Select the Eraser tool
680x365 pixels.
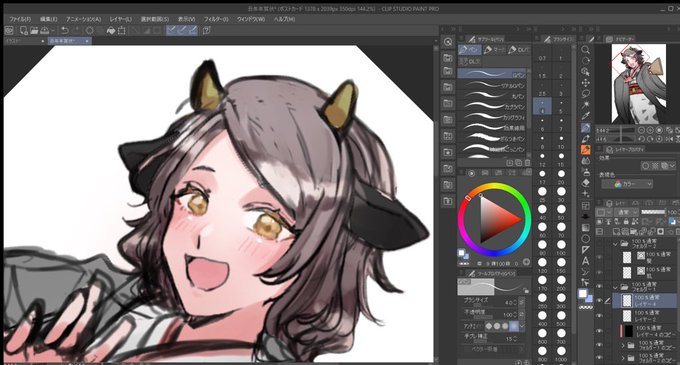pyautogui.click(x=585, y=183)
